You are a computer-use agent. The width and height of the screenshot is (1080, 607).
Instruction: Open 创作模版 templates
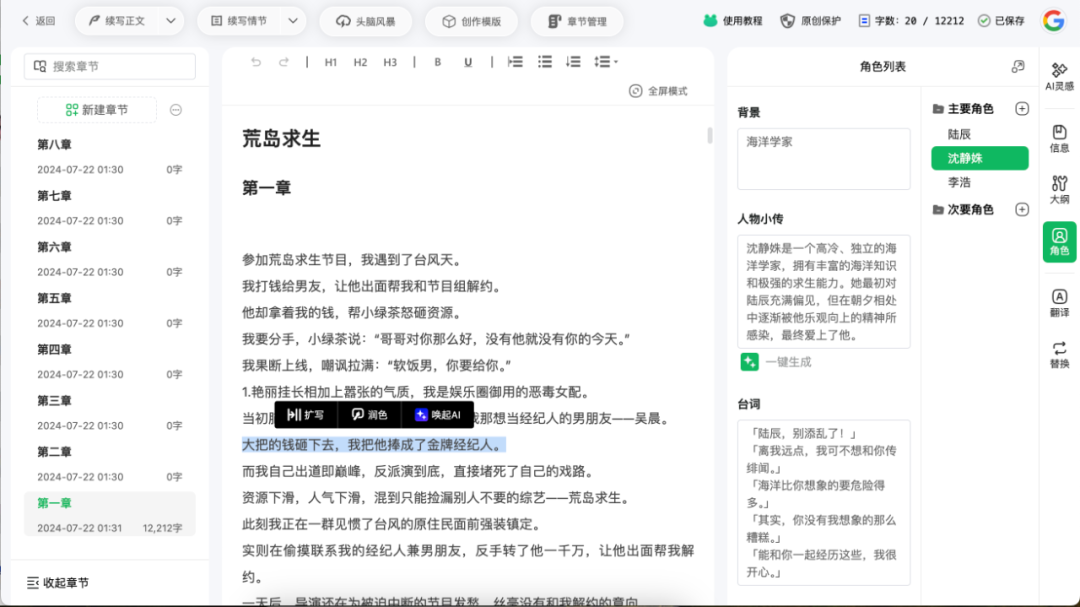(x=472, y=21)
